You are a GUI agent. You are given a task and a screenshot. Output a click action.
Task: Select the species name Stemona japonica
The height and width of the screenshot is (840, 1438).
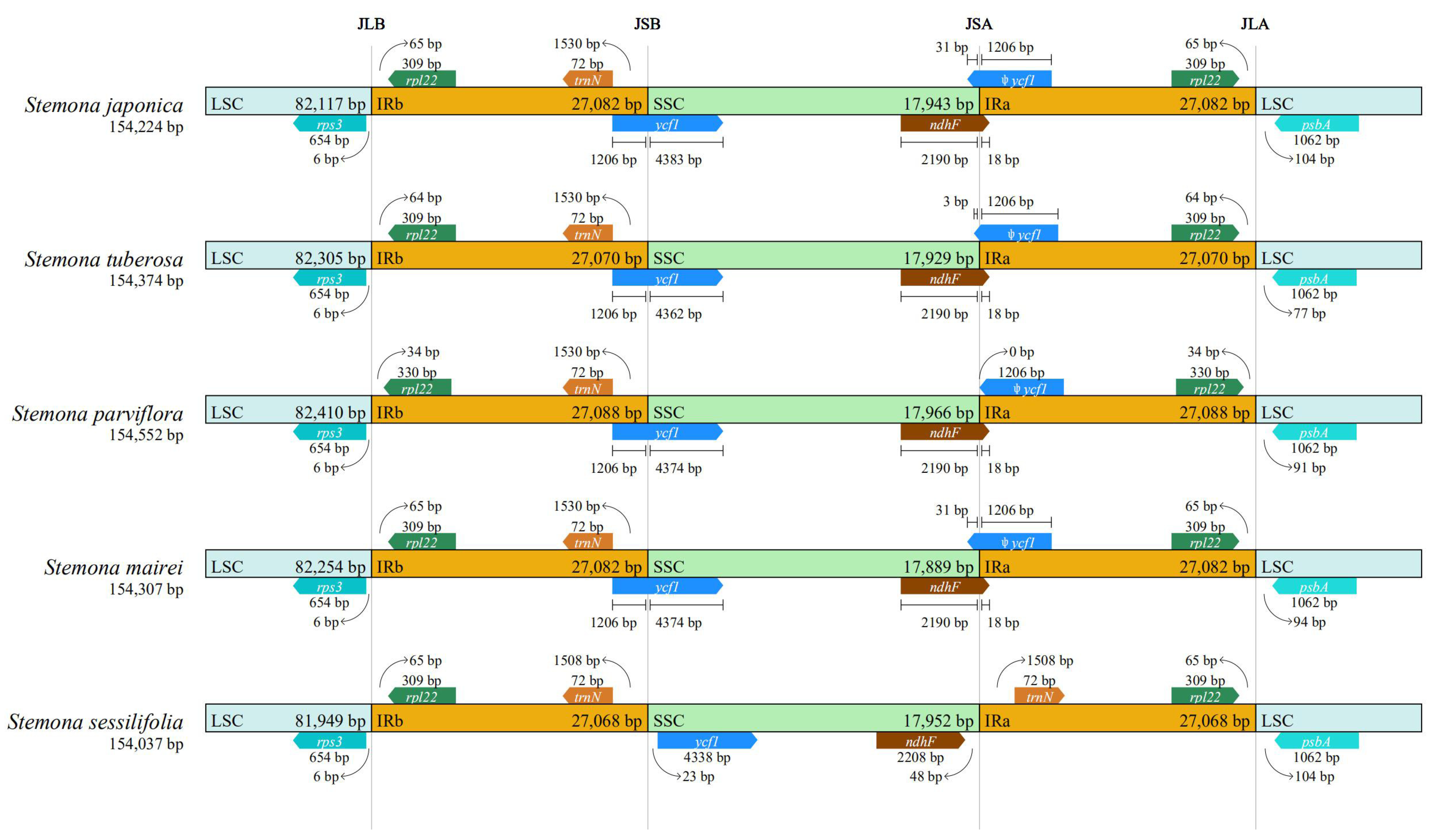click(x=104, y=105)
